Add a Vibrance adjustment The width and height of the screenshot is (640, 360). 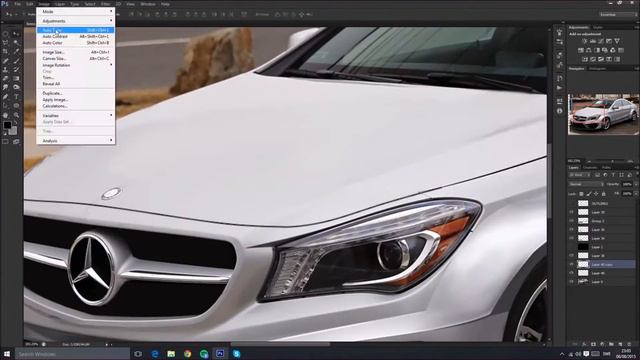[617, 41]
